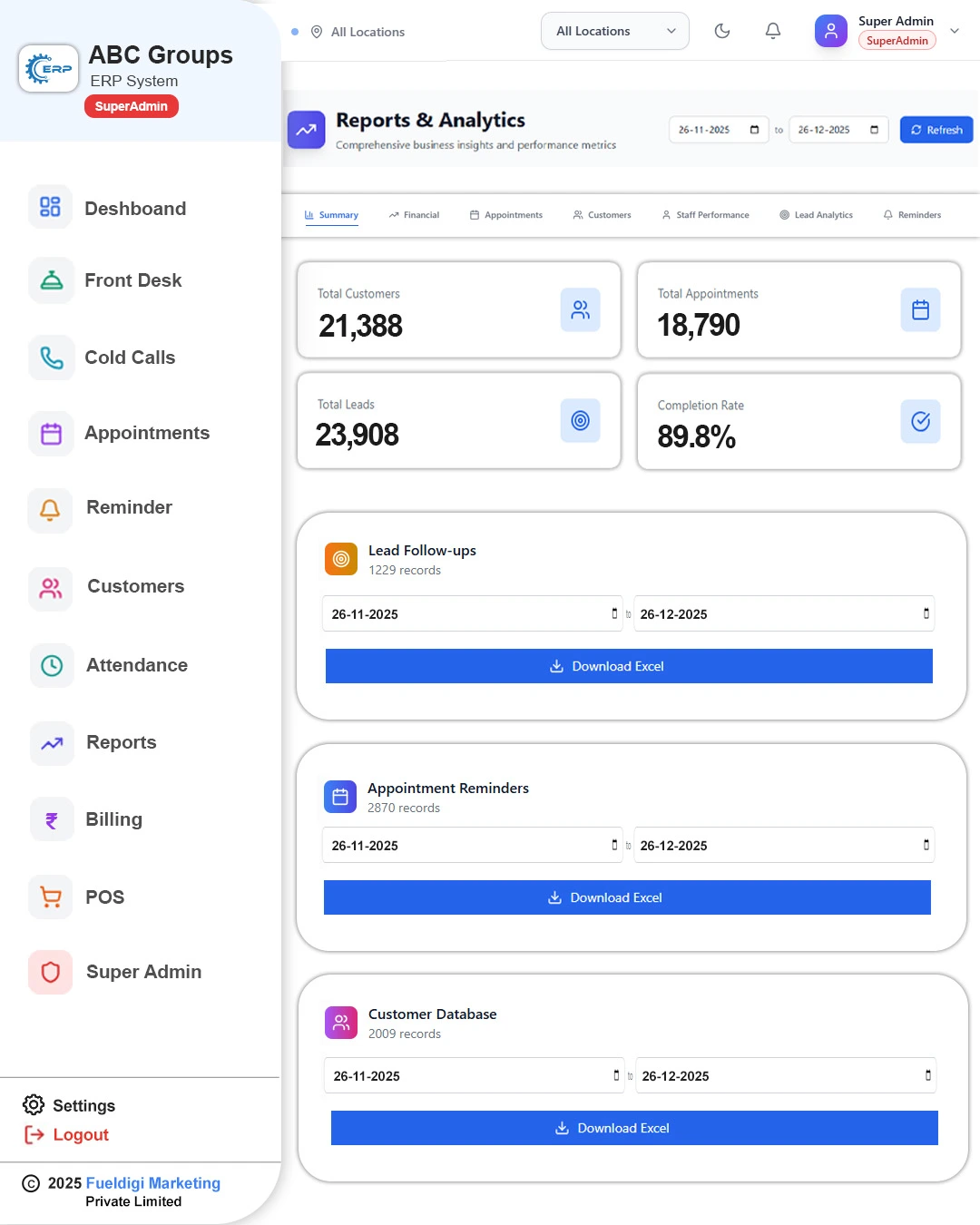This screenshot has height=1225, width=980.
Task: Open Billing via the rupee icon
Action: [52, 820]
